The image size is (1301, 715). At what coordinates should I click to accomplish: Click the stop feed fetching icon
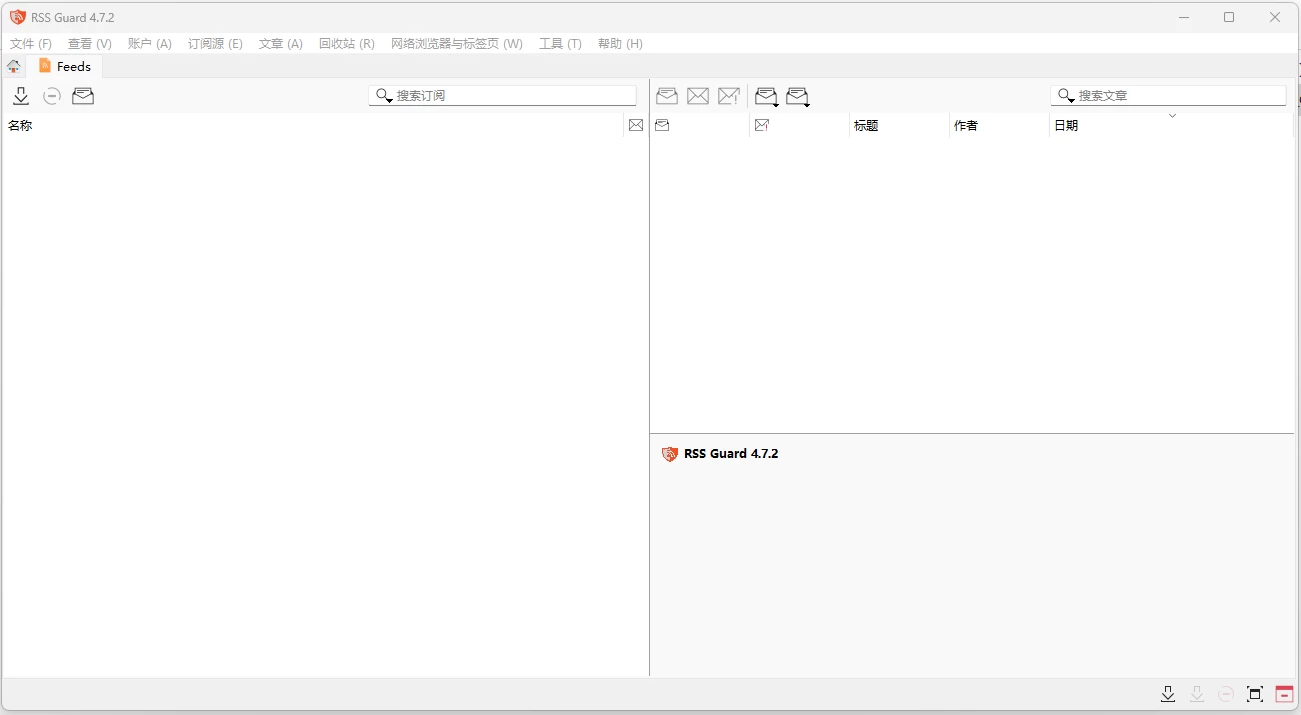51,96
